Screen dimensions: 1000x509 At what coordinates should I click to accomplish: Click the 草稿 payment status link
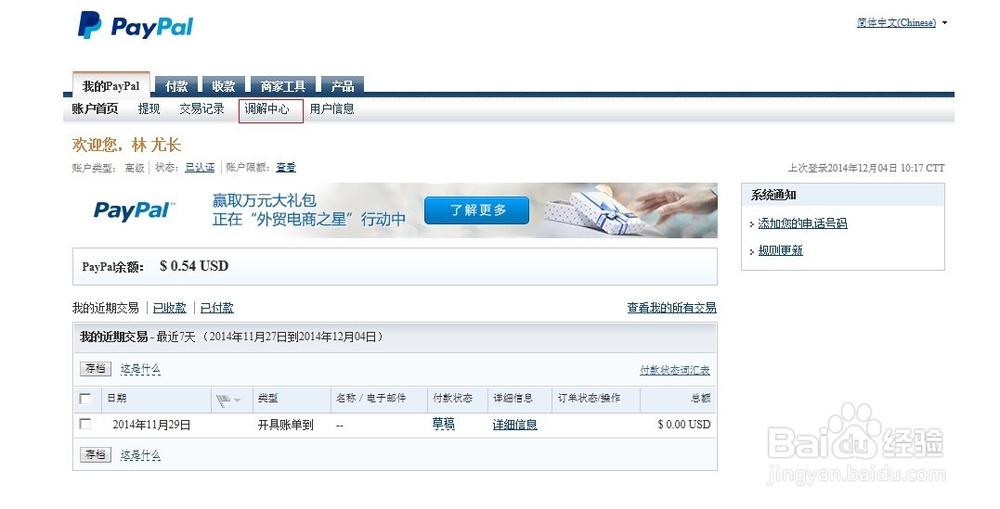point(443,424)
